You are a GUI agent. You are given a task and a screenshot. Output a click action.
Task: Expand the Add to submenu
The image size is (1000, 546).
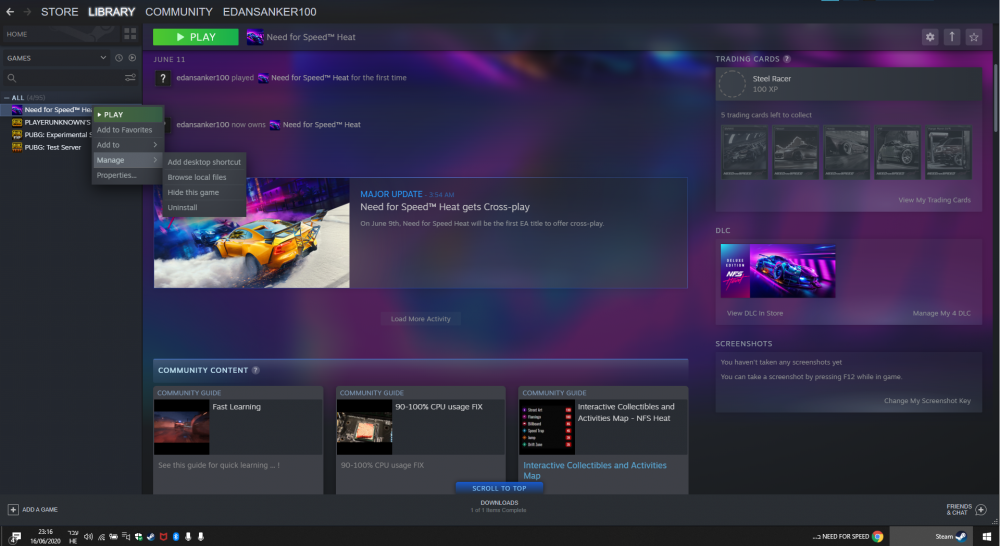128,145
